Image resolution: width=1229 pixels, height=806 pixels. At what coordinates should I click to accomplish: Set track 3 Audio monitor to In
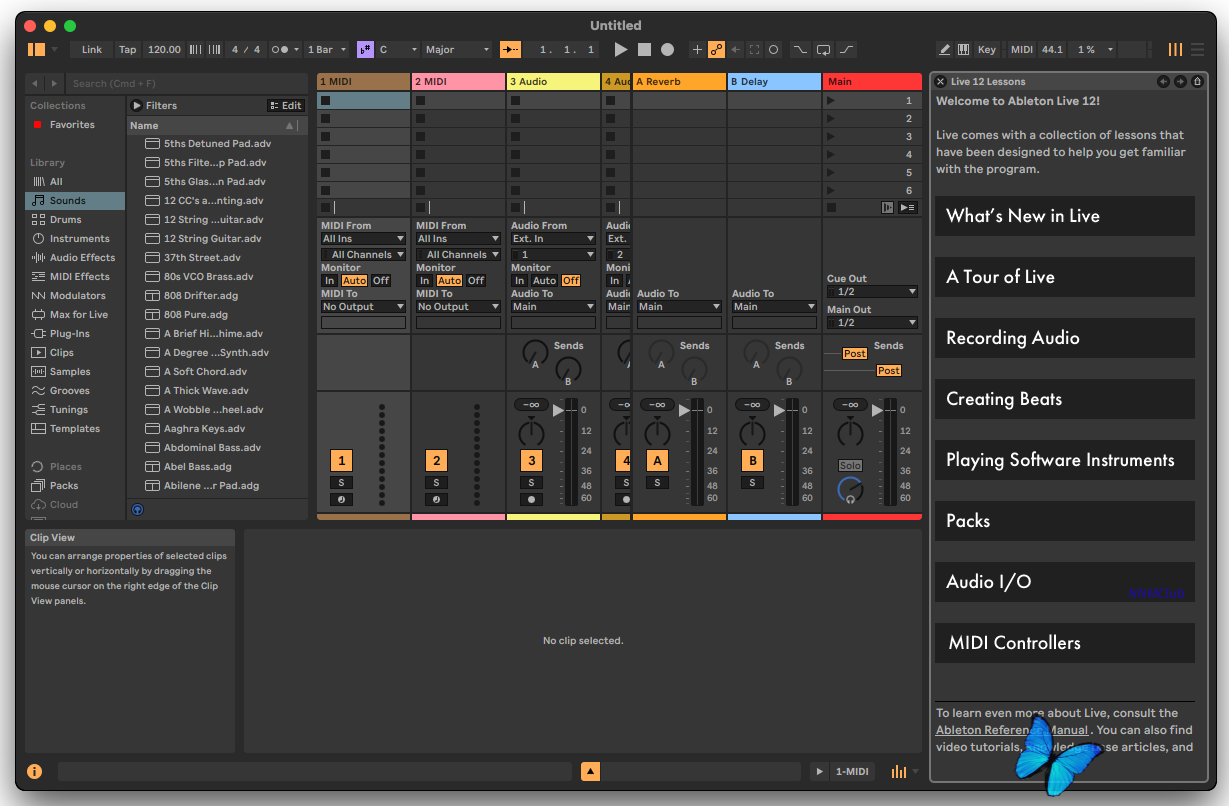tap(519, 281)
